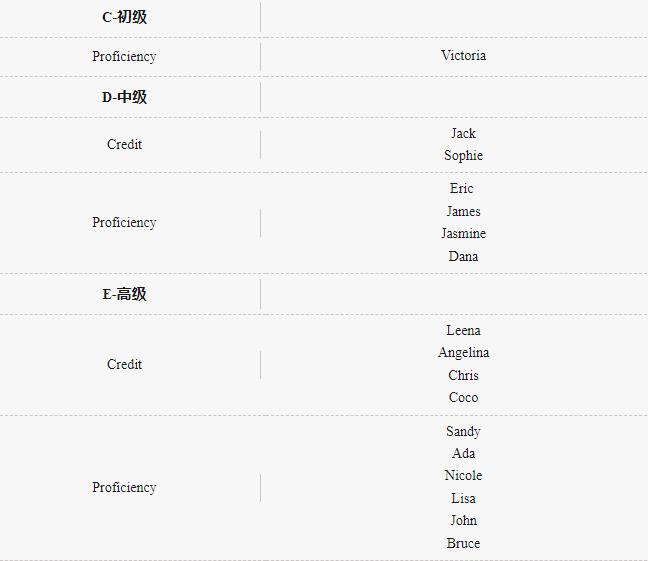648x561 pixels.
Task: Click the name Dana
Action: 463,256
